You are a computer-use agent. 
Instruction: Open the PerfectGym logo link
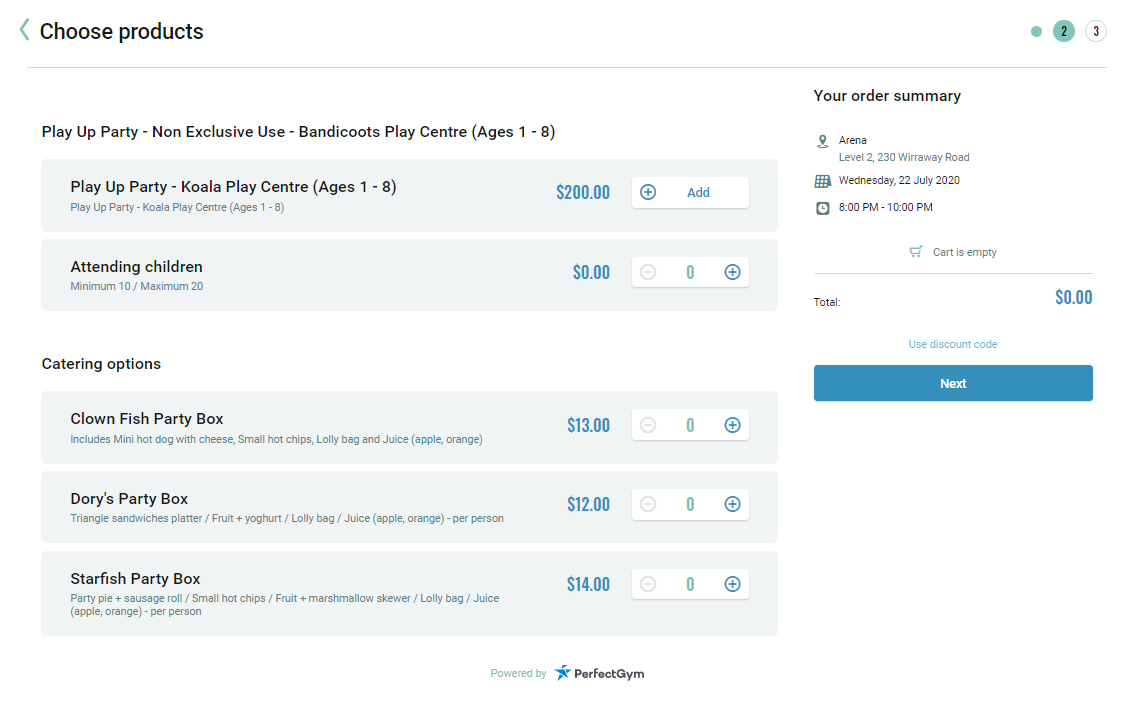(x=600, y=673)
